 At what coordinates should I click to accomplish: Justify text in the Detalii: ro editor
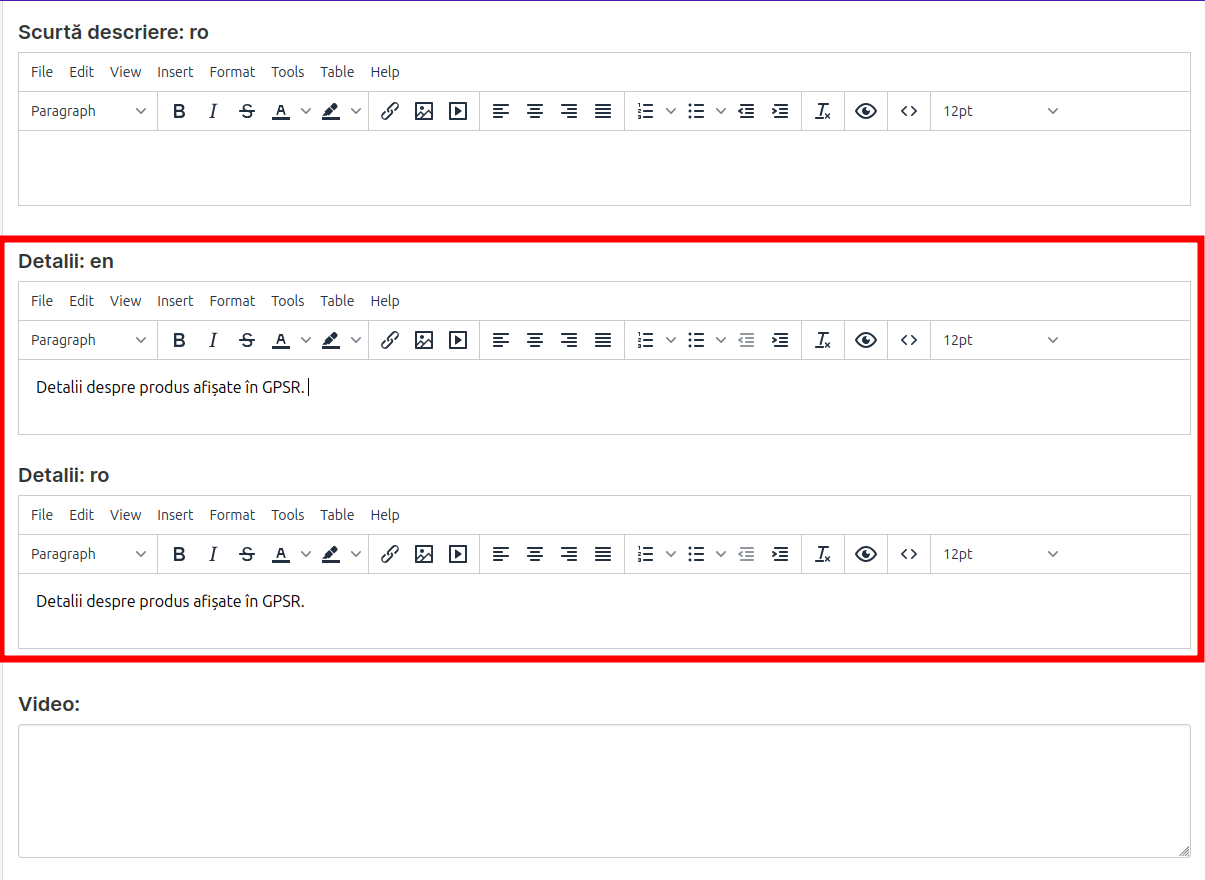(x=603, y=554)
